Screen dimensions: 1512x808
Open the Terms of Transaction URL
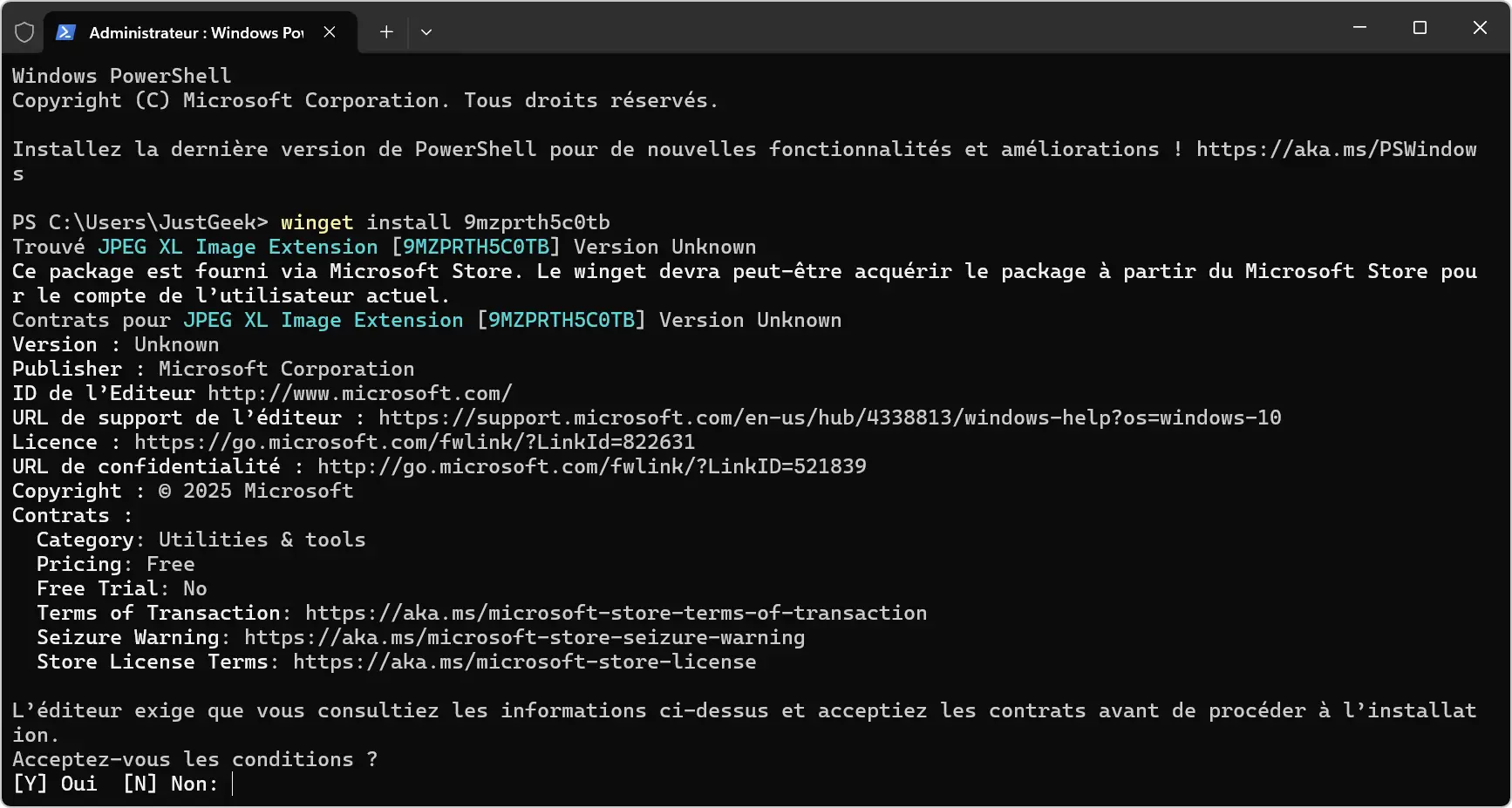pos(616,613)
